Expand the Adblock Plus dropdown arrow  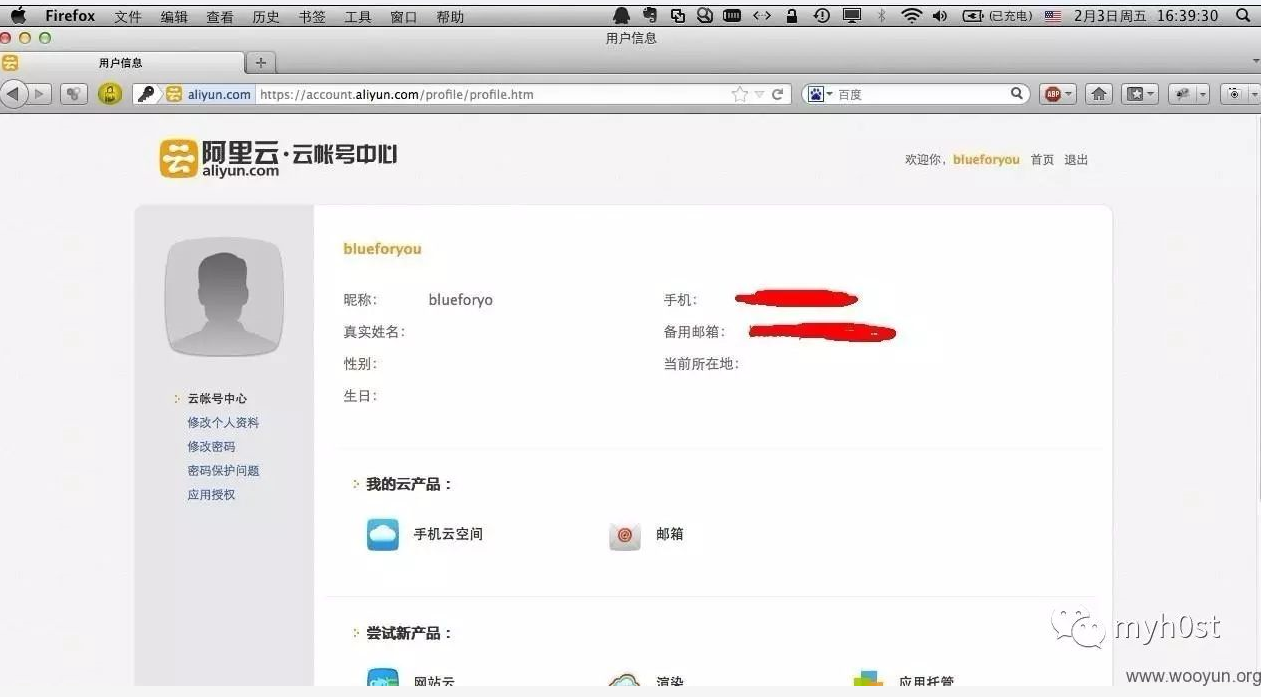click(1069, 94)
